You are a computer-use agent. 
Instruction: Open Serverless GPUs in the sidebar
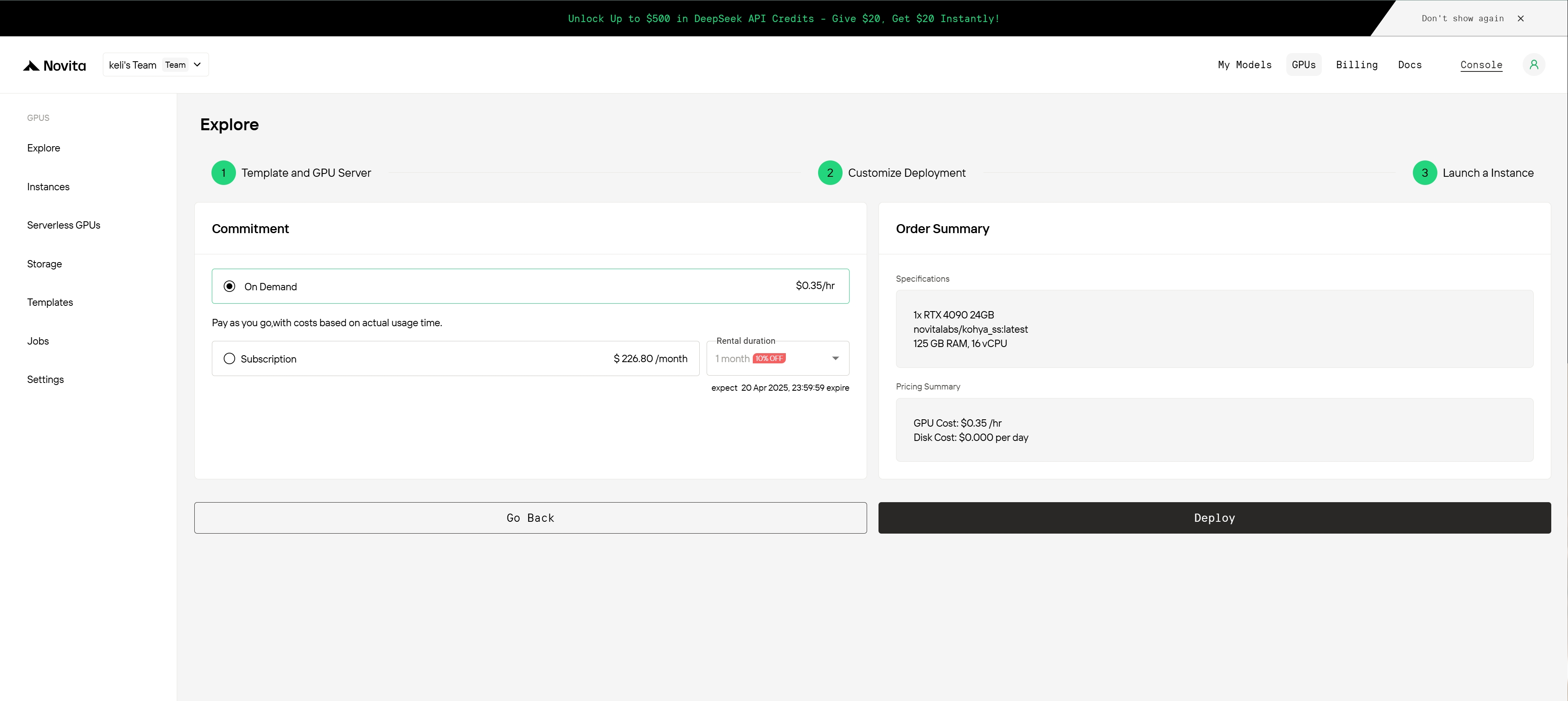point(63,225)
